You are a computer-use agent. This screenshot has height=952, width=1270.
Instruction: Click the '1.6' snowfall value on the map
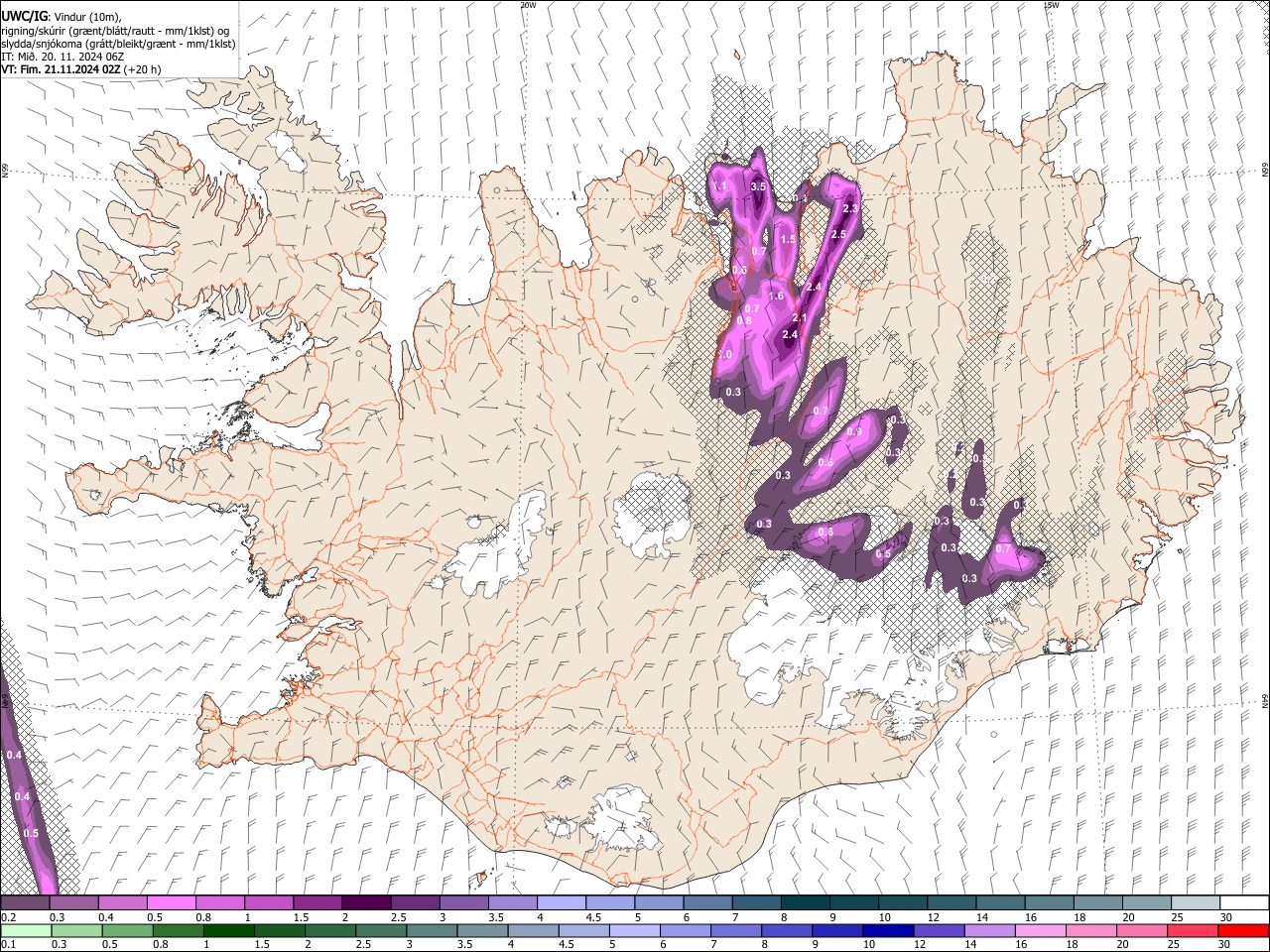coord(776,297)
